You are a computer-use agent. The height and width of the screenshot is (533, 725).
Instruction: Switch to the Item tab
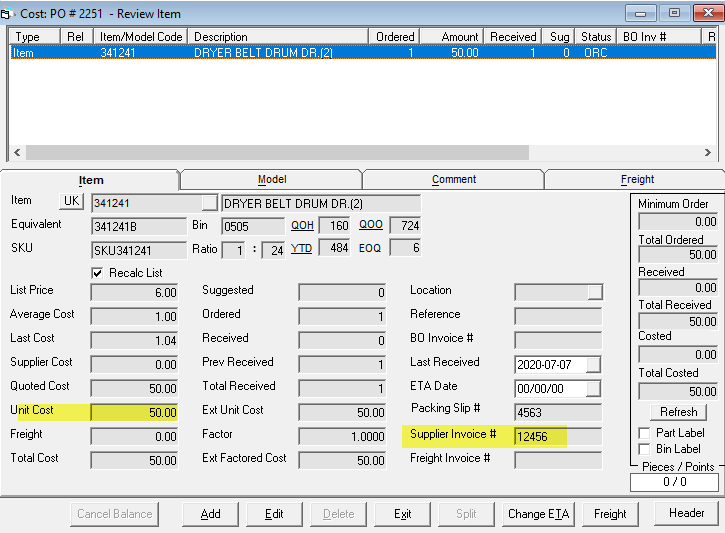[x=91, y=180]
